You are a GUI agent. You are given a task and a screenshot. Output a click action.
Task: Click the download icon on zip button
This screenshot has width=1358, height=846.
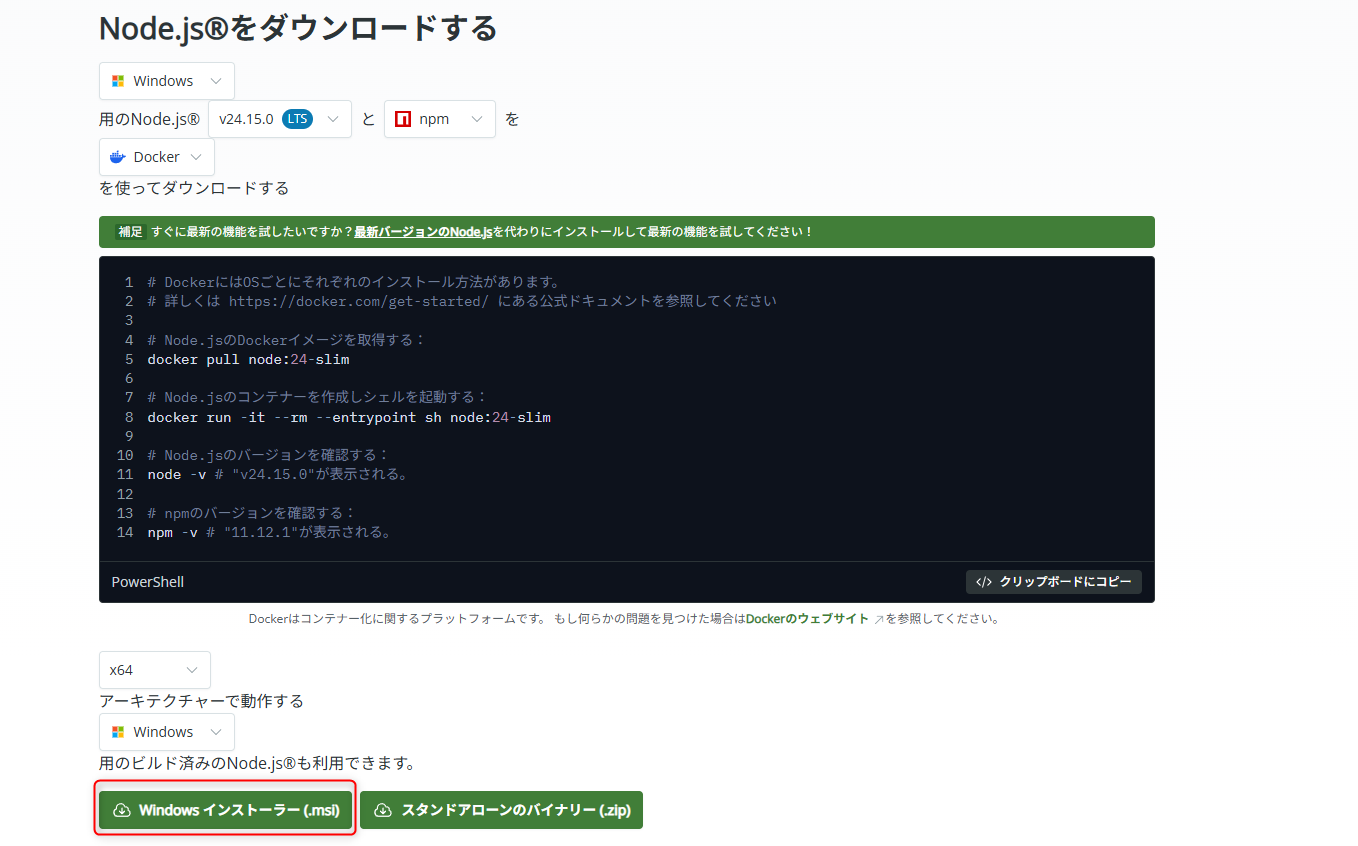383,810
